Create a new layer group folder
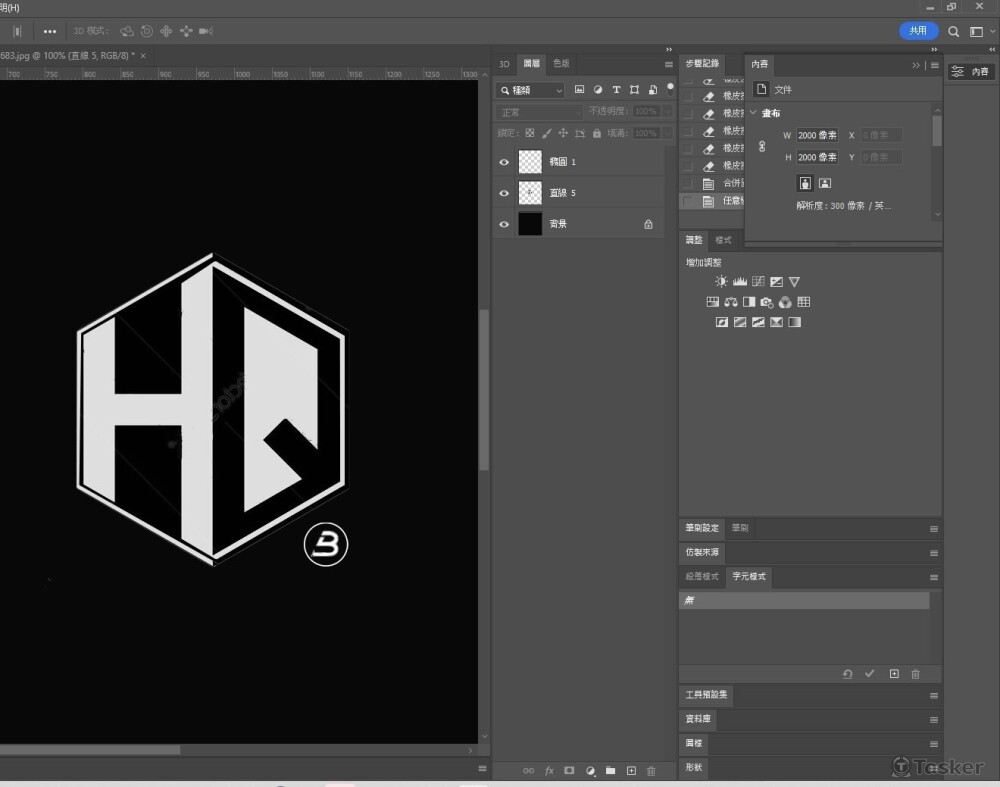 pyautogui.click(x=610, y=771)
